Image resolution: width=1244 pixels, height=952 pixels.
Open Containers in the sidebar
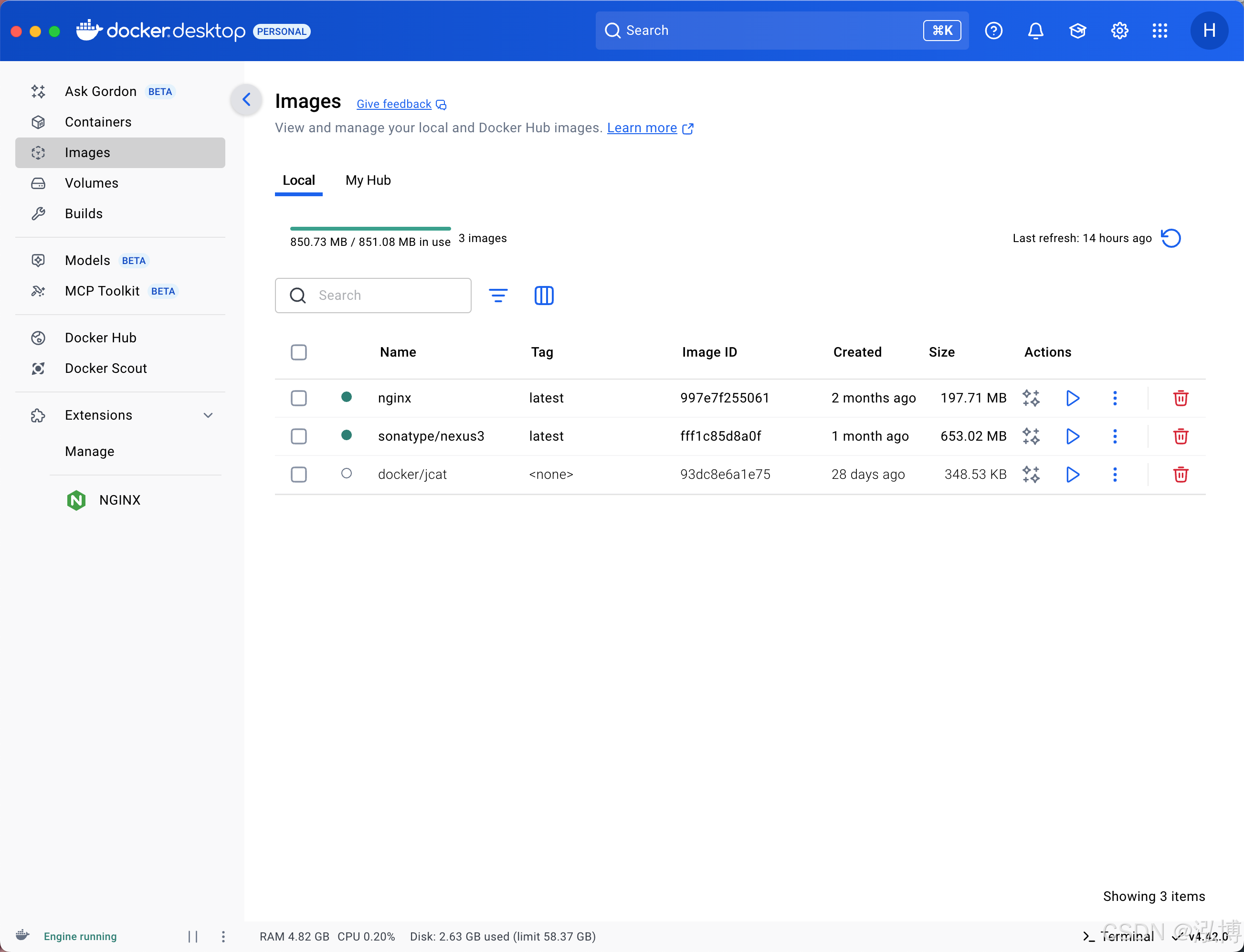(98, 122)
